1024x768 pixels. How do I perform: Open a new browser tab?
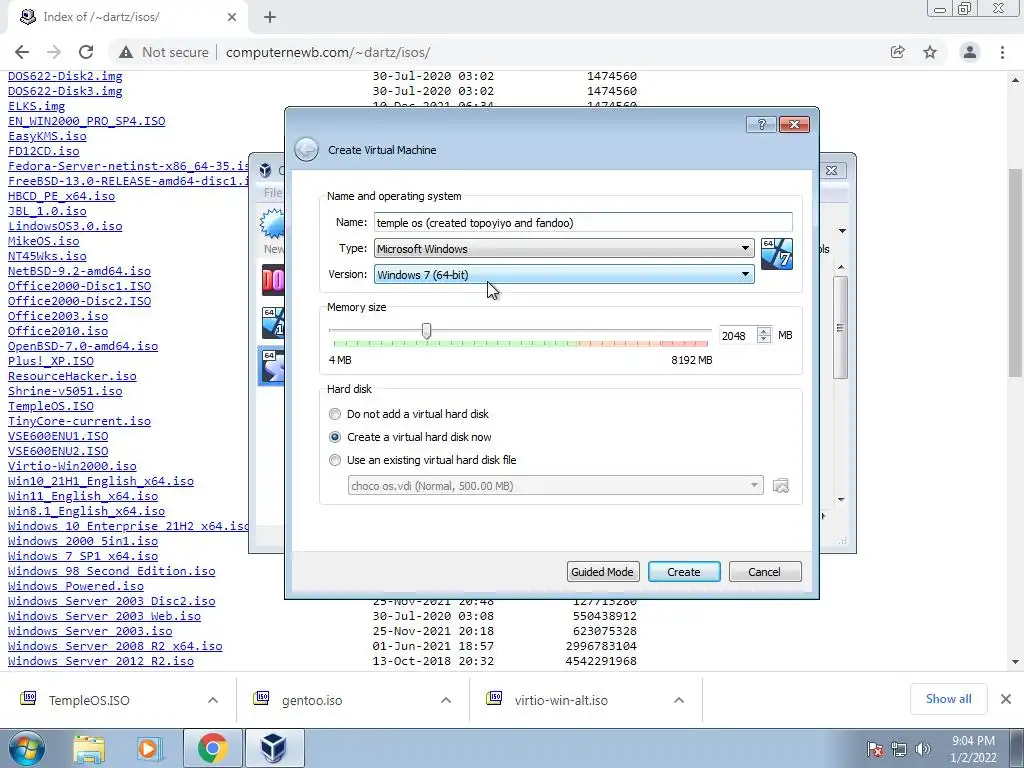click(270, 17)
